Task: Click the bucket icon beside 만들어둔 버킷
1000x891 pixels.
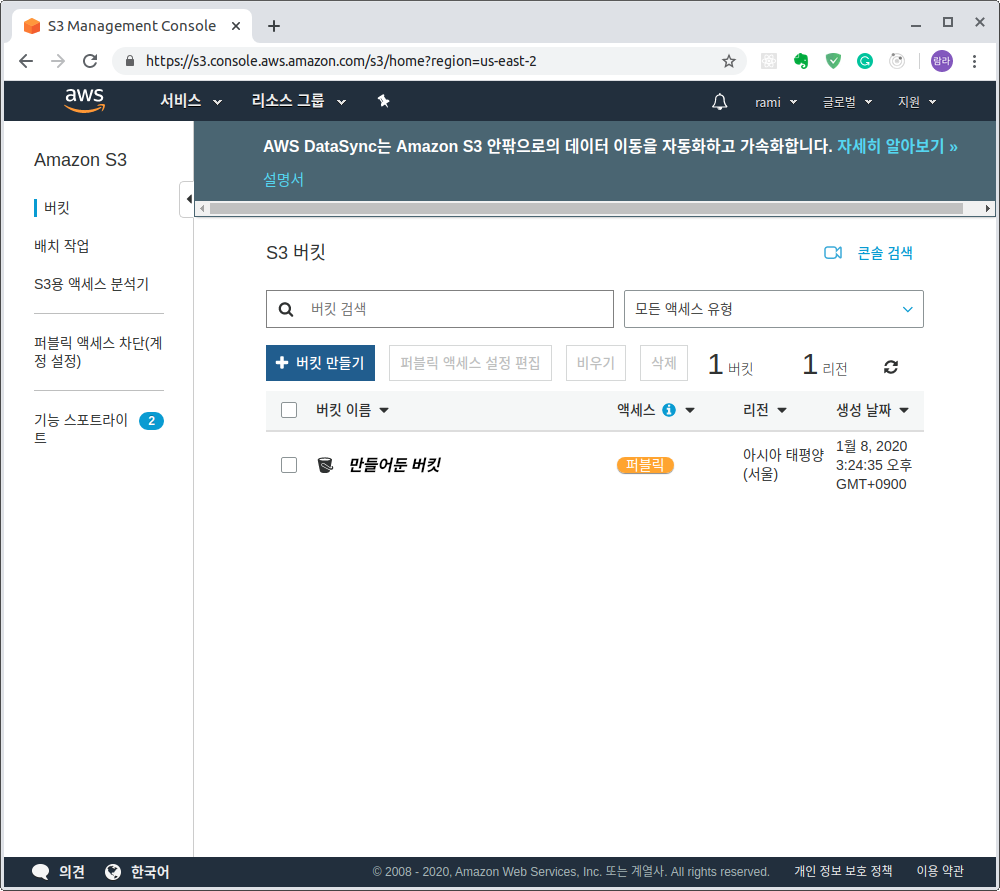Action: tap(325, 465)
